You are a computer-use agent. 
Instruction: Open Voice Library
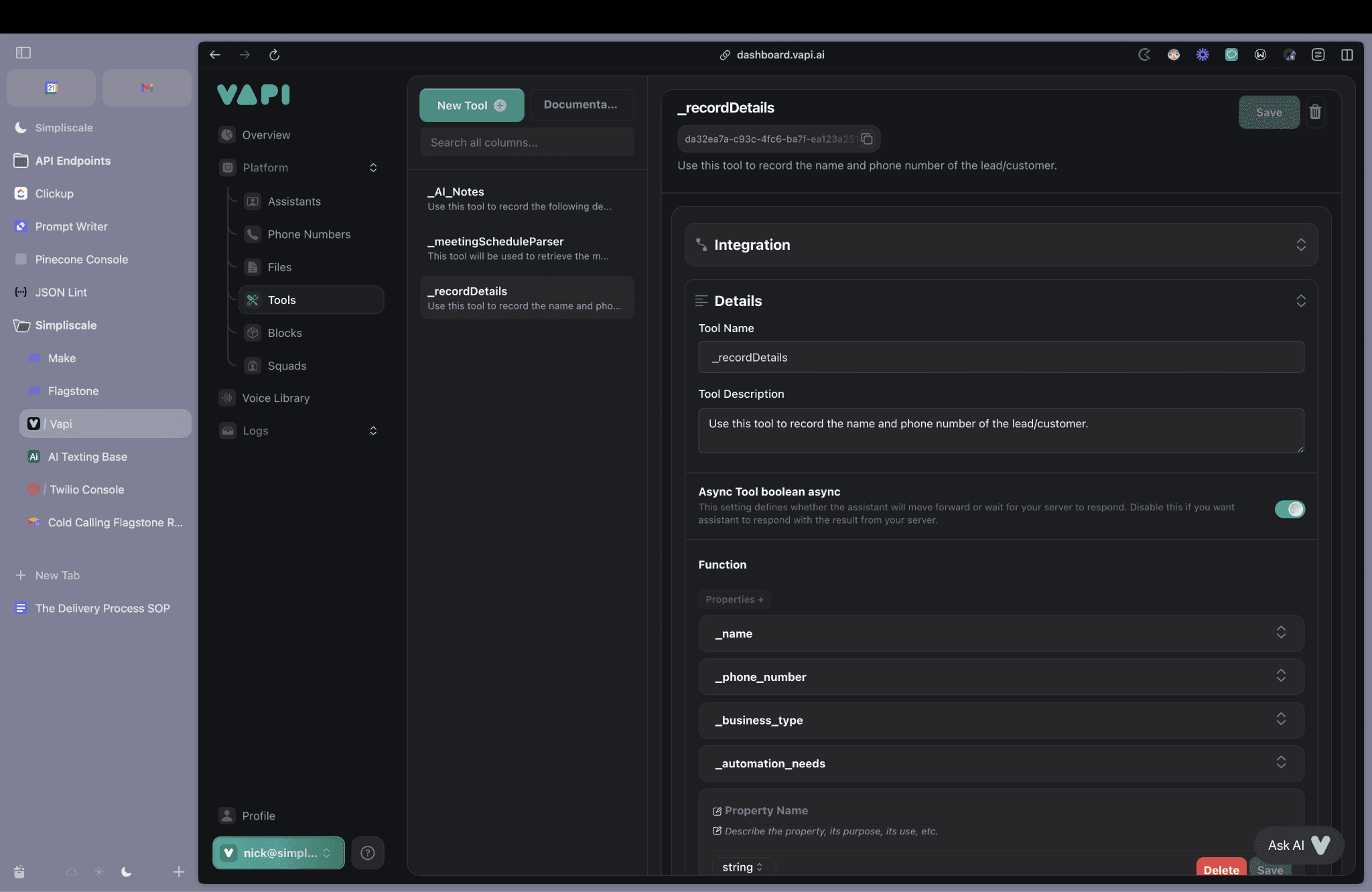pyautogui.click(x=275, y=398)
